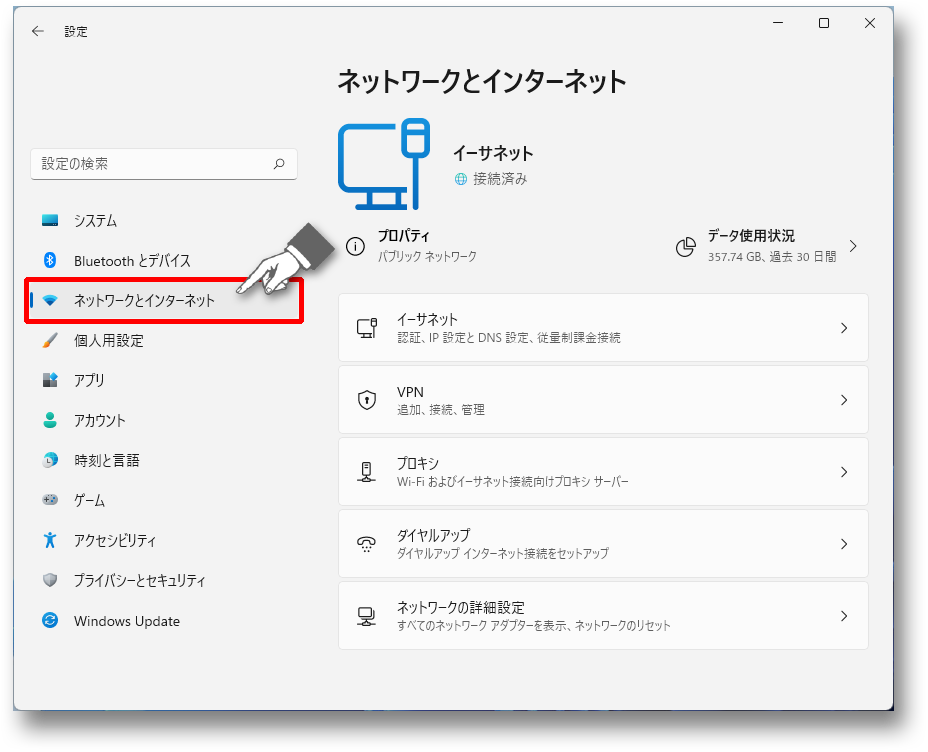The image size is (928, 752).
Task: Select Windows Update in the sidebar
Action: pyautogui.click(x=164, y=620)
